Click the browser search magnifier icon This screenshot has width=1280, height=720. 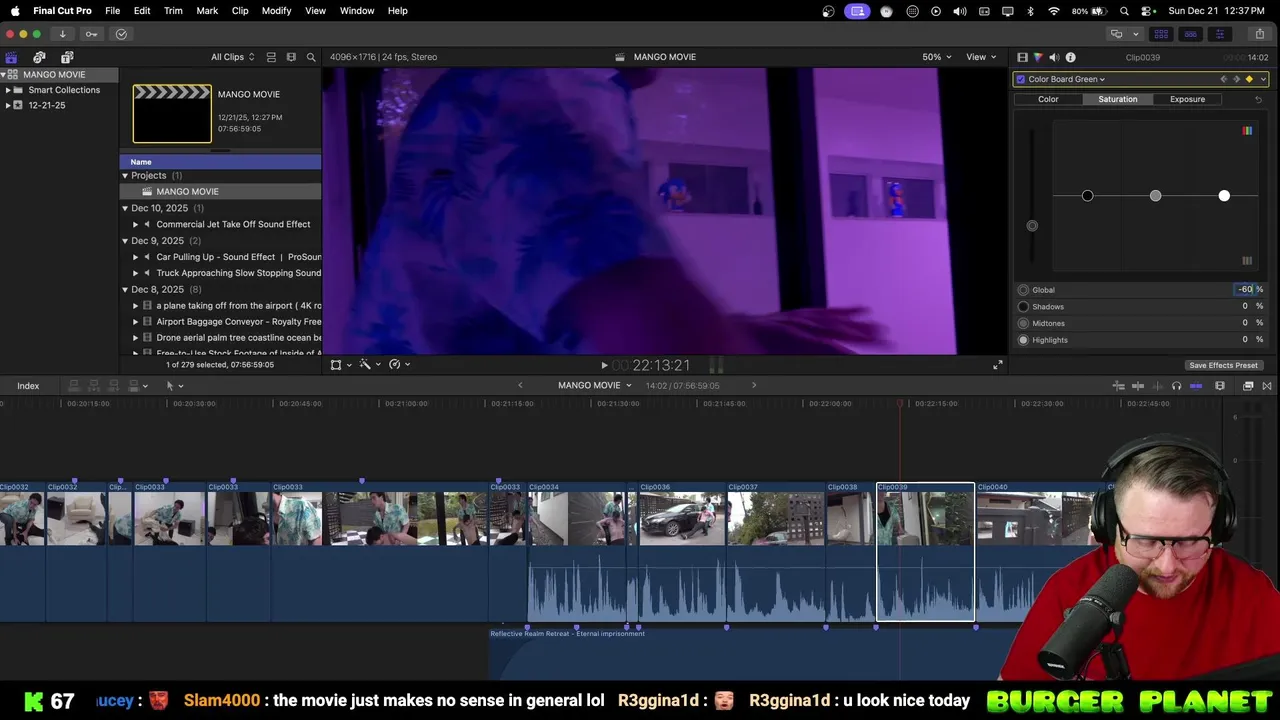point(311,57)
